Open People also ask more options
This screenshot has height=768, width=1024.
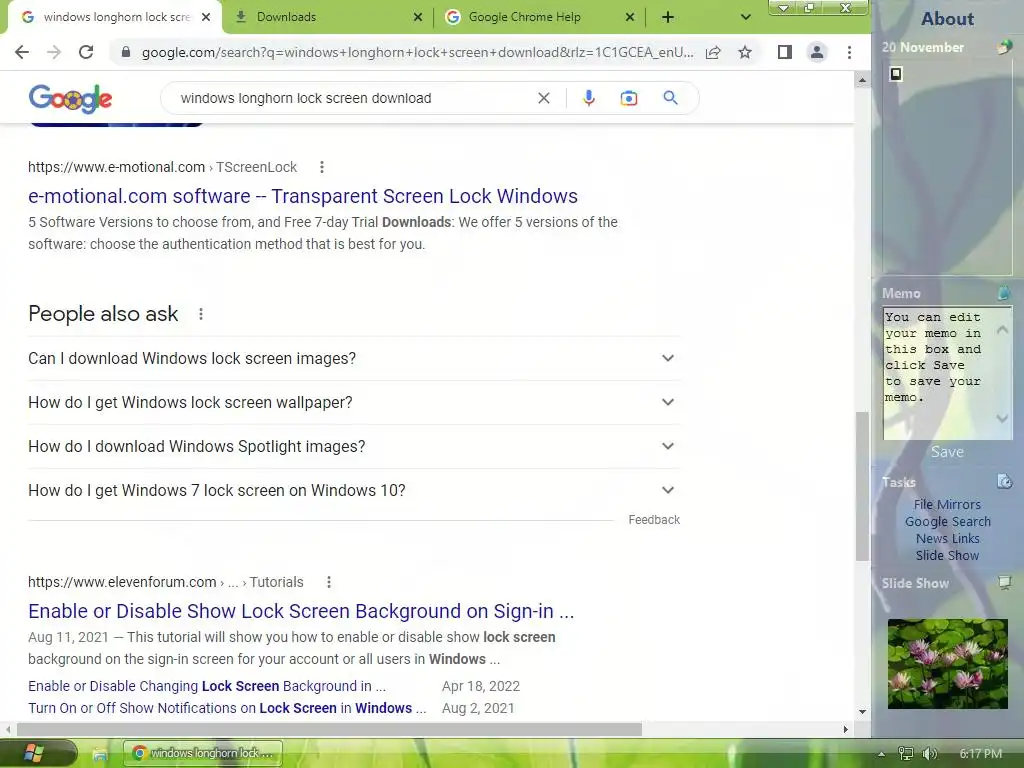tap(201, 314)
